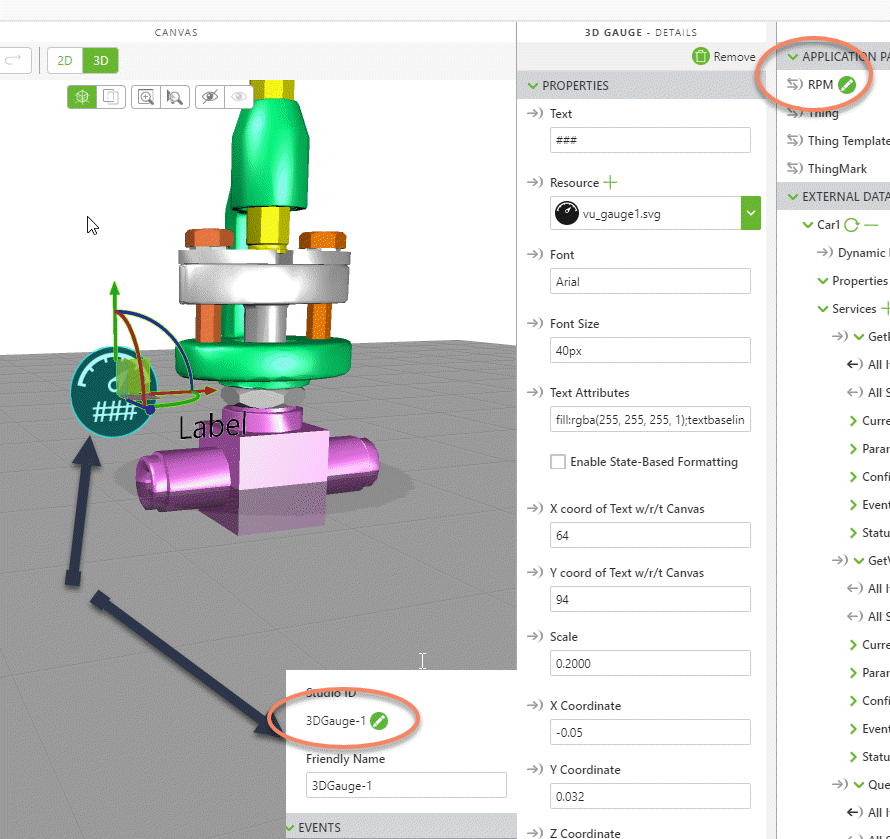Click the minus button next to Car1
The width and height of the screenshot is (890, 839).
click(x=871, y=225)
